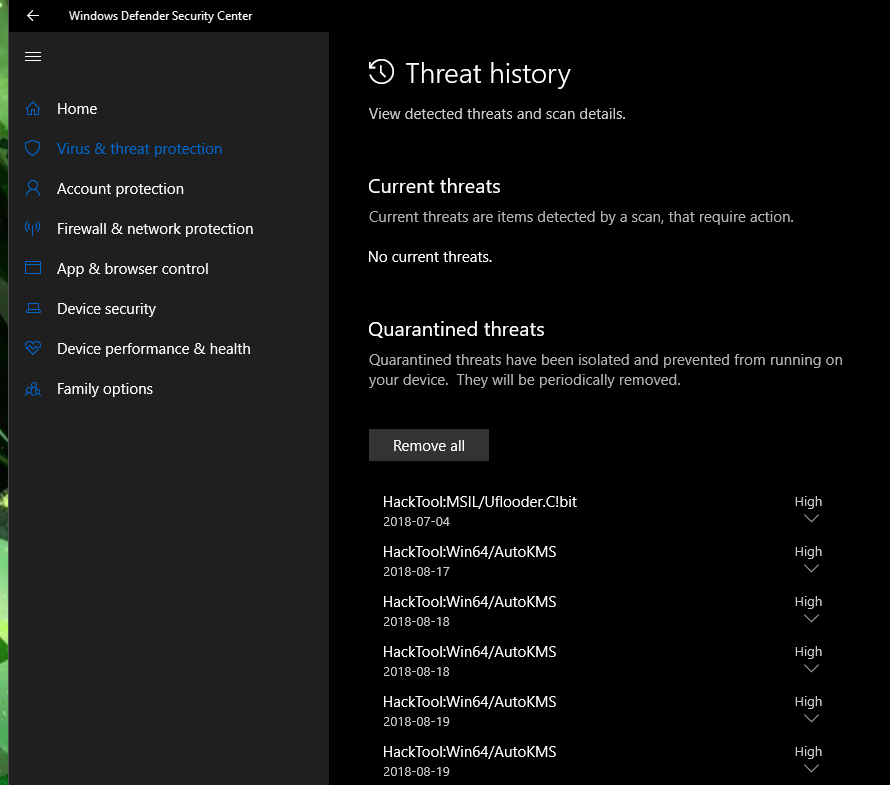Click the Threat history clock icon

coord(380,72)
